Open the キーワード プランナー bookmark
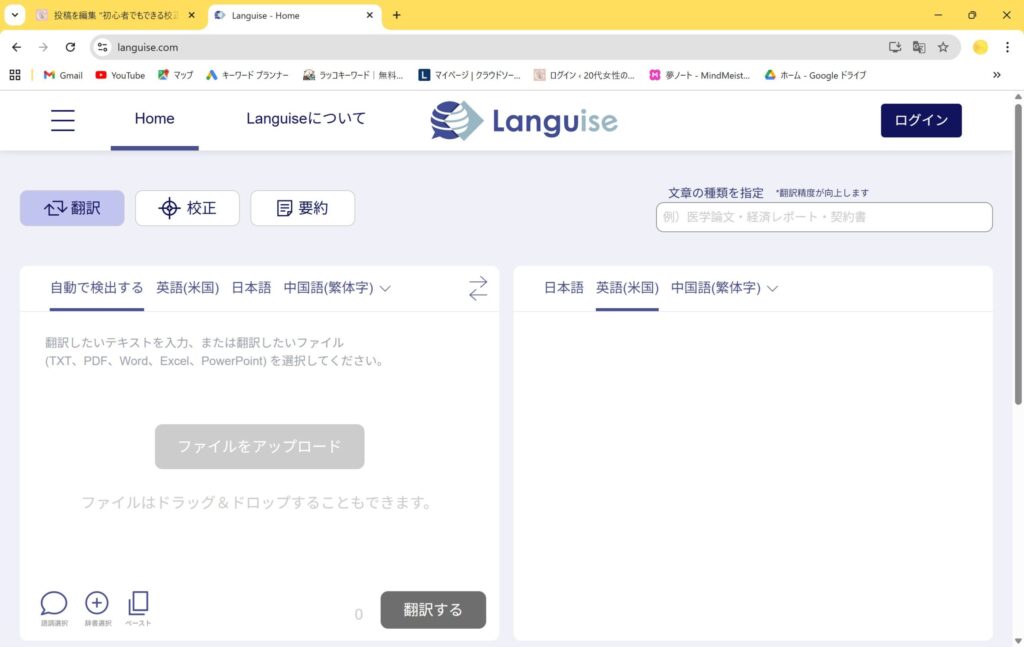The image size is (1024, 647). (x=247, y=75)
